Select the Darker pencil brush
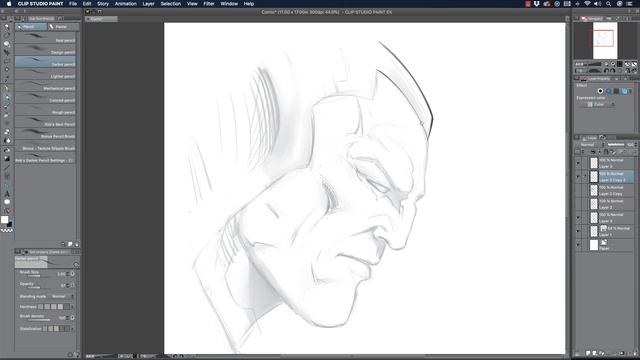This screenshot has width=640, height=360. (x=45, y=62)
